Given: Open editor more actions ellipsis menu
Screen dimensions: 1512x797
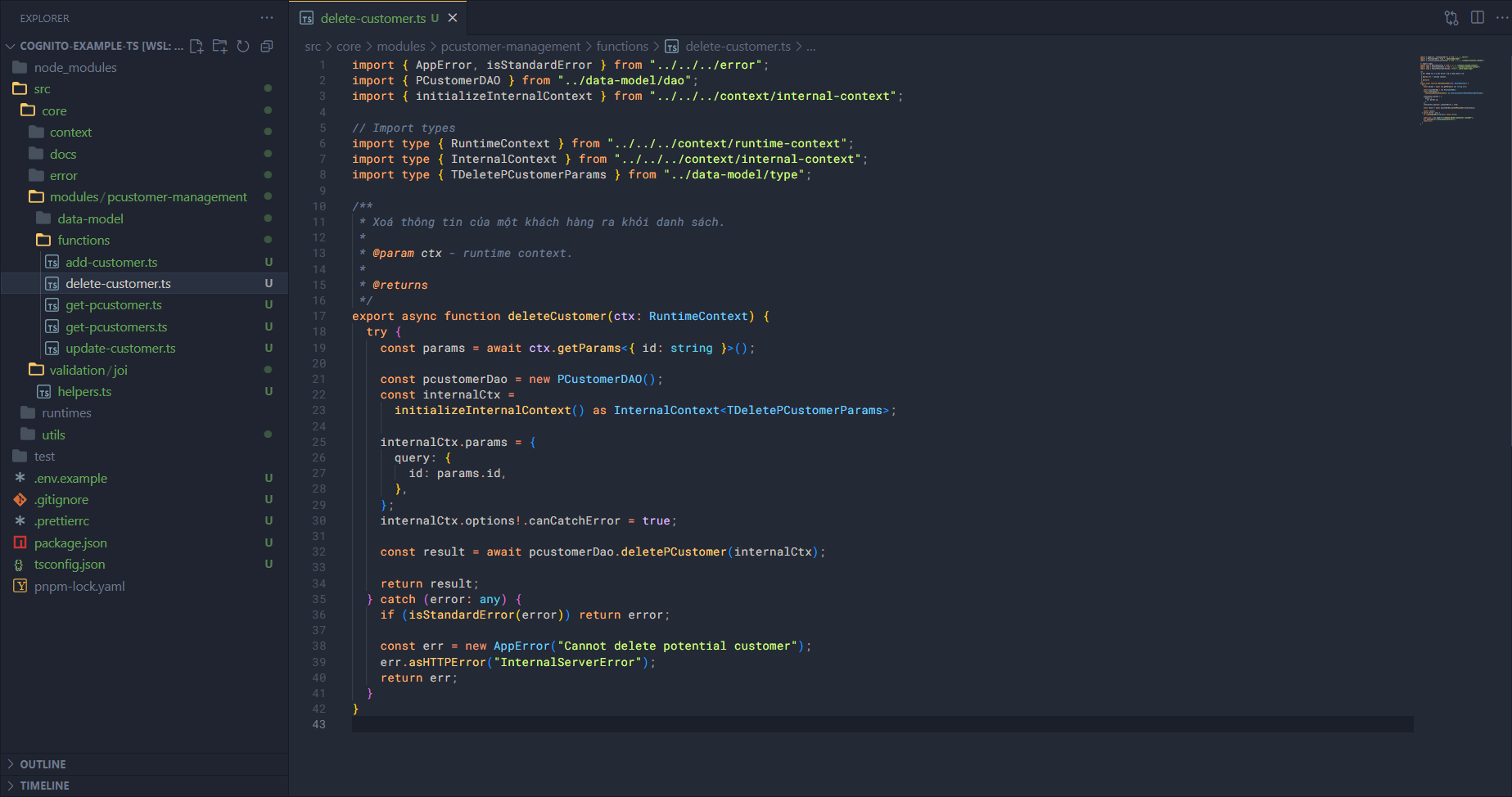Looking at the screenshot, I should click(x=1501, y=18).
